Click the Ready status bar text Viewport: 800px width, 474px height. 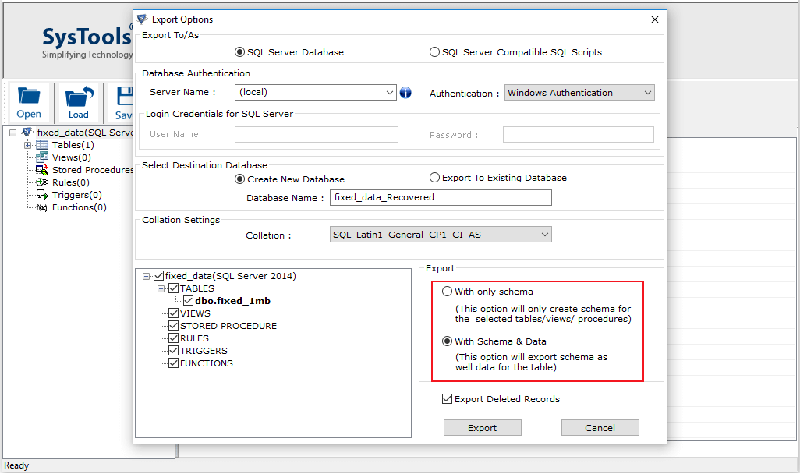tap(17, 466)
